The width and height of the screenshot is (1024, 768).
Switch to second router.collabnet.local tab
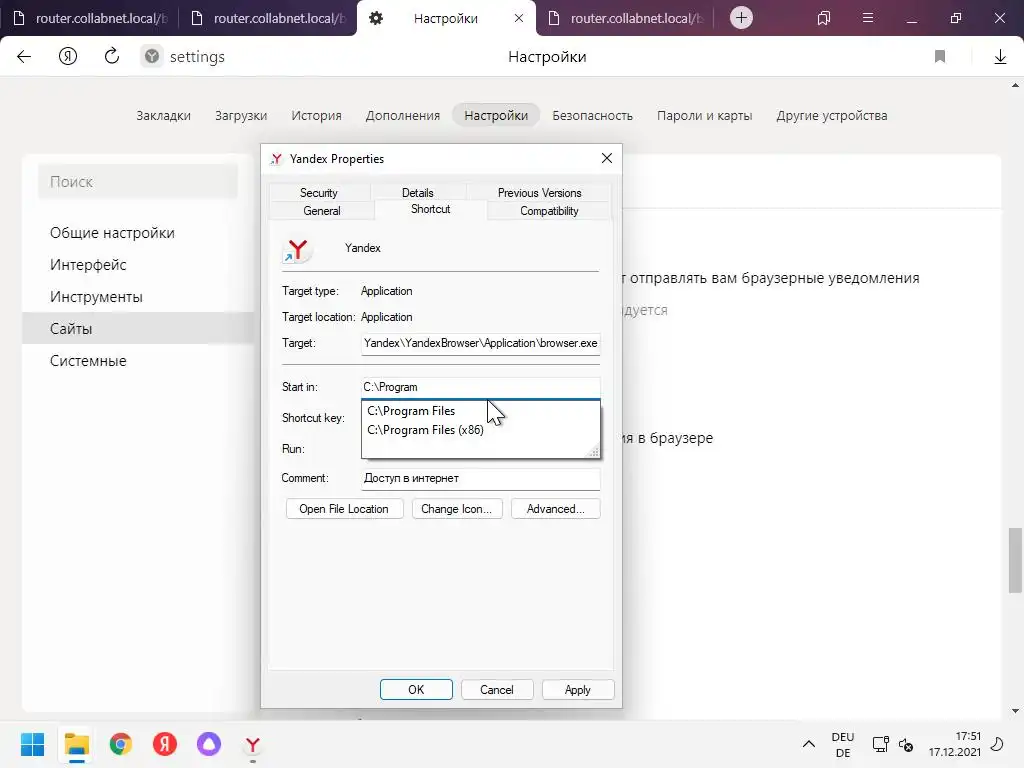tap(268, 18)
